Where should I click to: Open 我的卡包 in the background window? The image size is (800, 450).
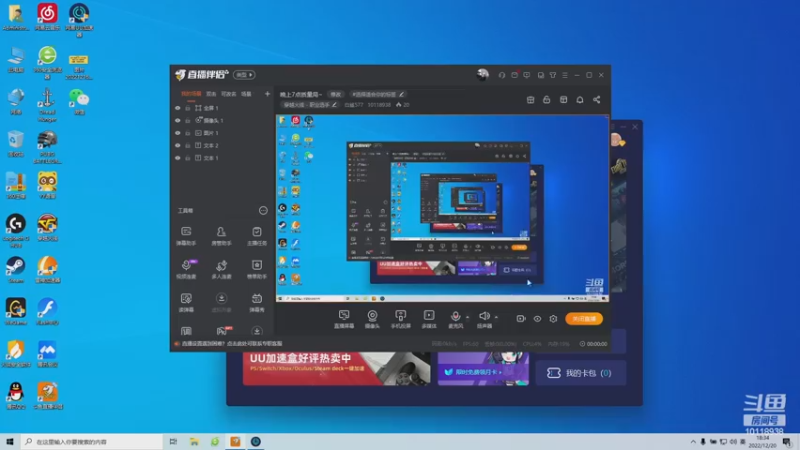pos(581,373)
